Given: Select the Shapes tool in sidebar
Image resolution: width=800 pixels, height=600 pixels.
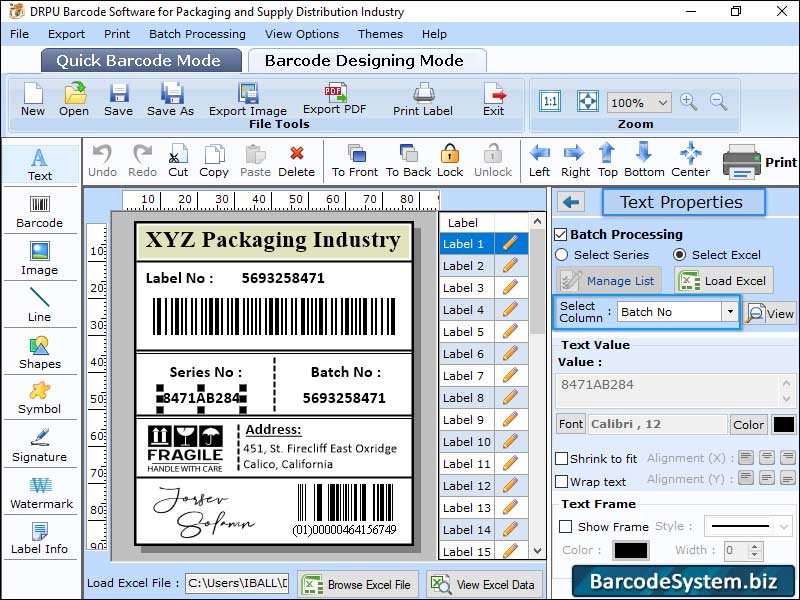Looking at the screenshot, I should pos(40,353).
